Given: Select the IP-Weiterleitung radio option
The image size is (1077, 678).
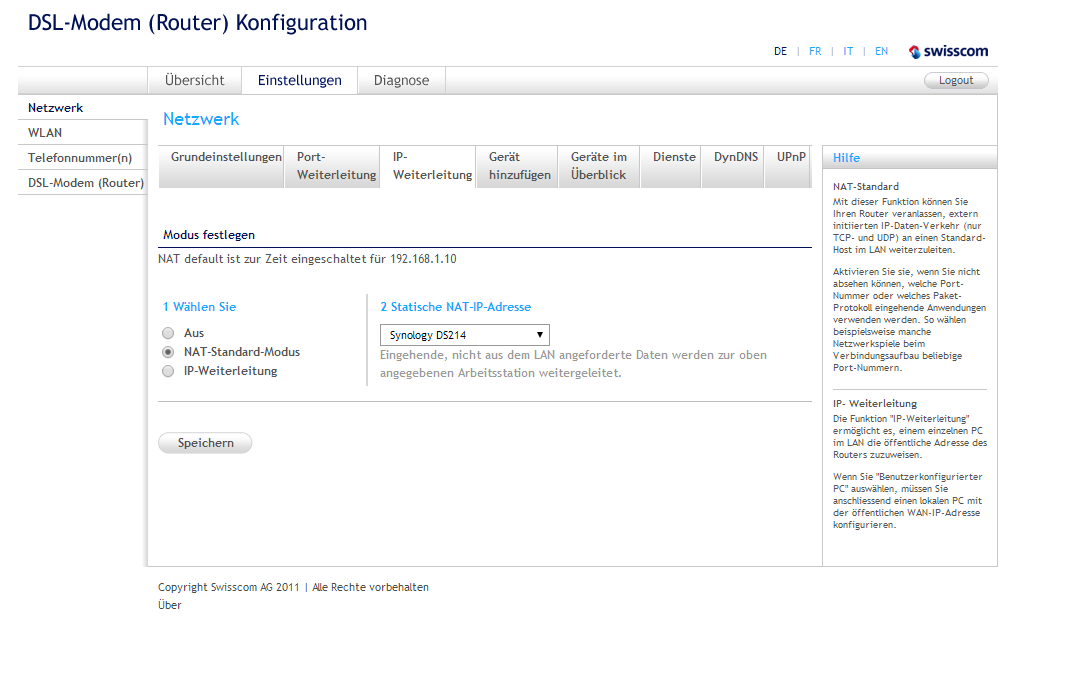Looking at the screenshot, I should coord(168,371).
